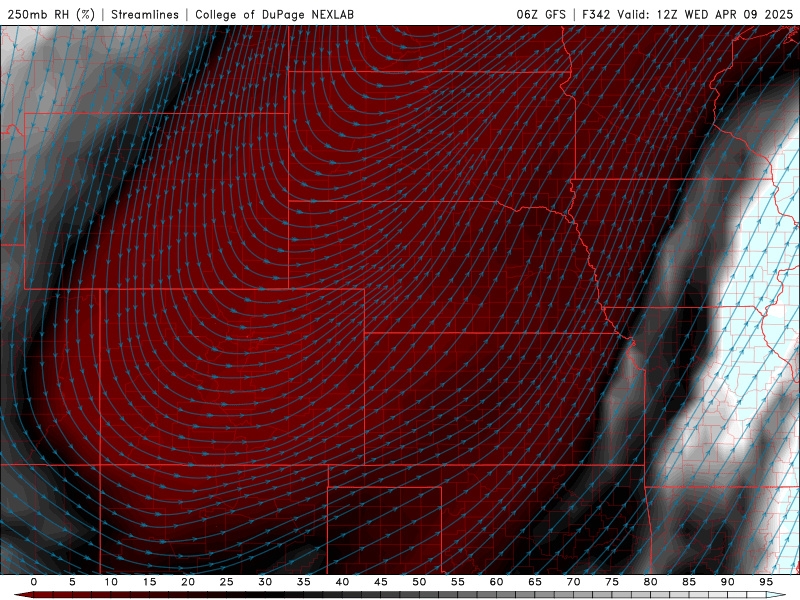Click the colorbar label "0"
800x600 pixels.
[x=34, y=582]
